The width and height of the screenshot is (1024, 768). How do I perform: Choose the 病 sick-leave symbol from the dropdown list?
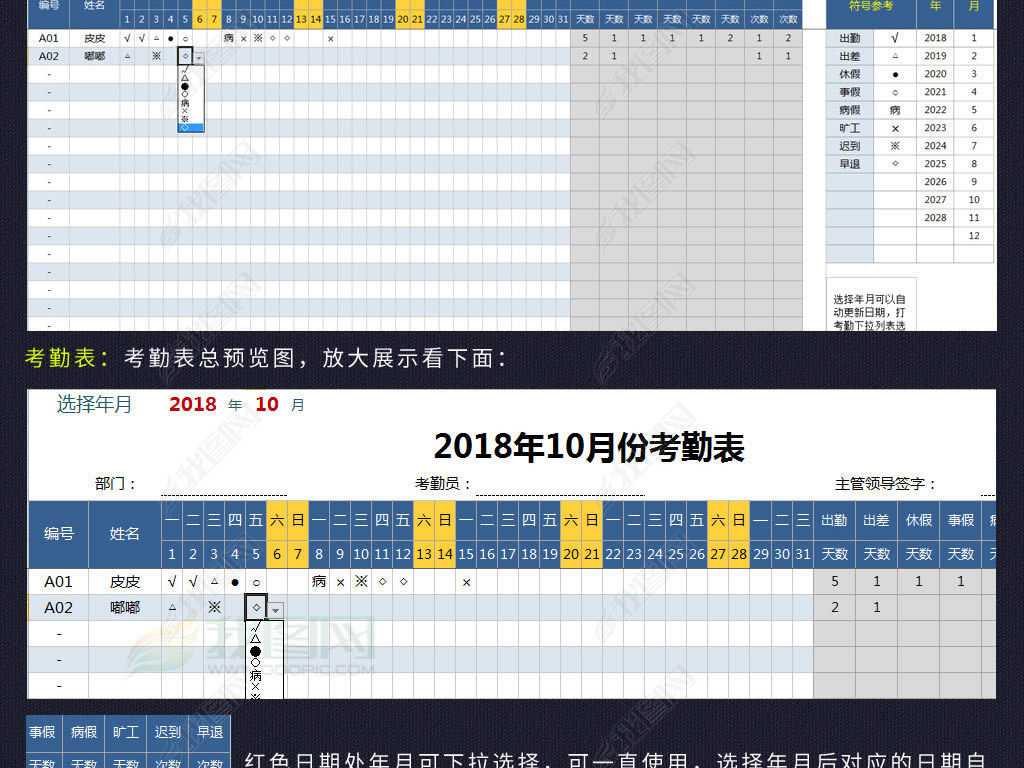pos(184,103)
